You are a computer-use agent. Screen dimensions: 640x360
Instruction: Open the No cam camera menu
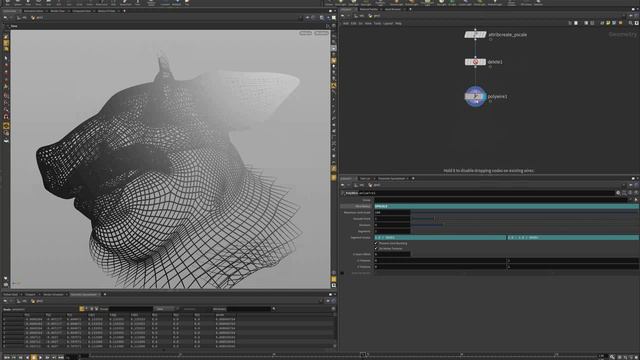[322, 33]
